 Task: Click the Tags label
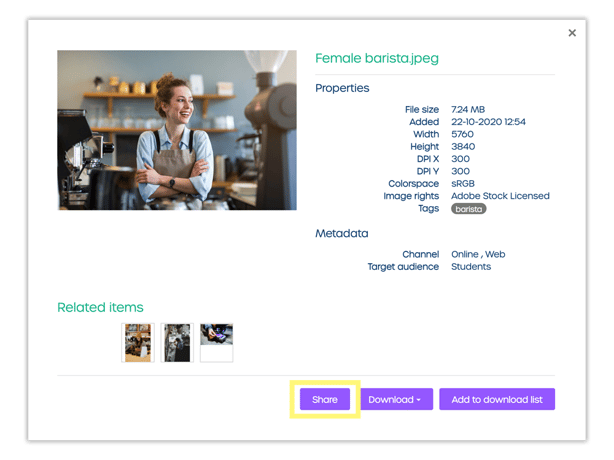point(428,209)
